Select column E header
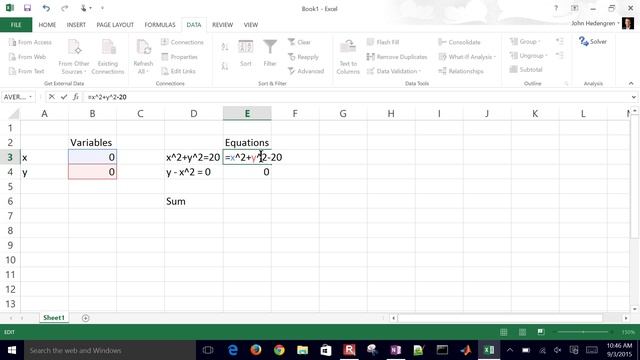 coord(247,113)
